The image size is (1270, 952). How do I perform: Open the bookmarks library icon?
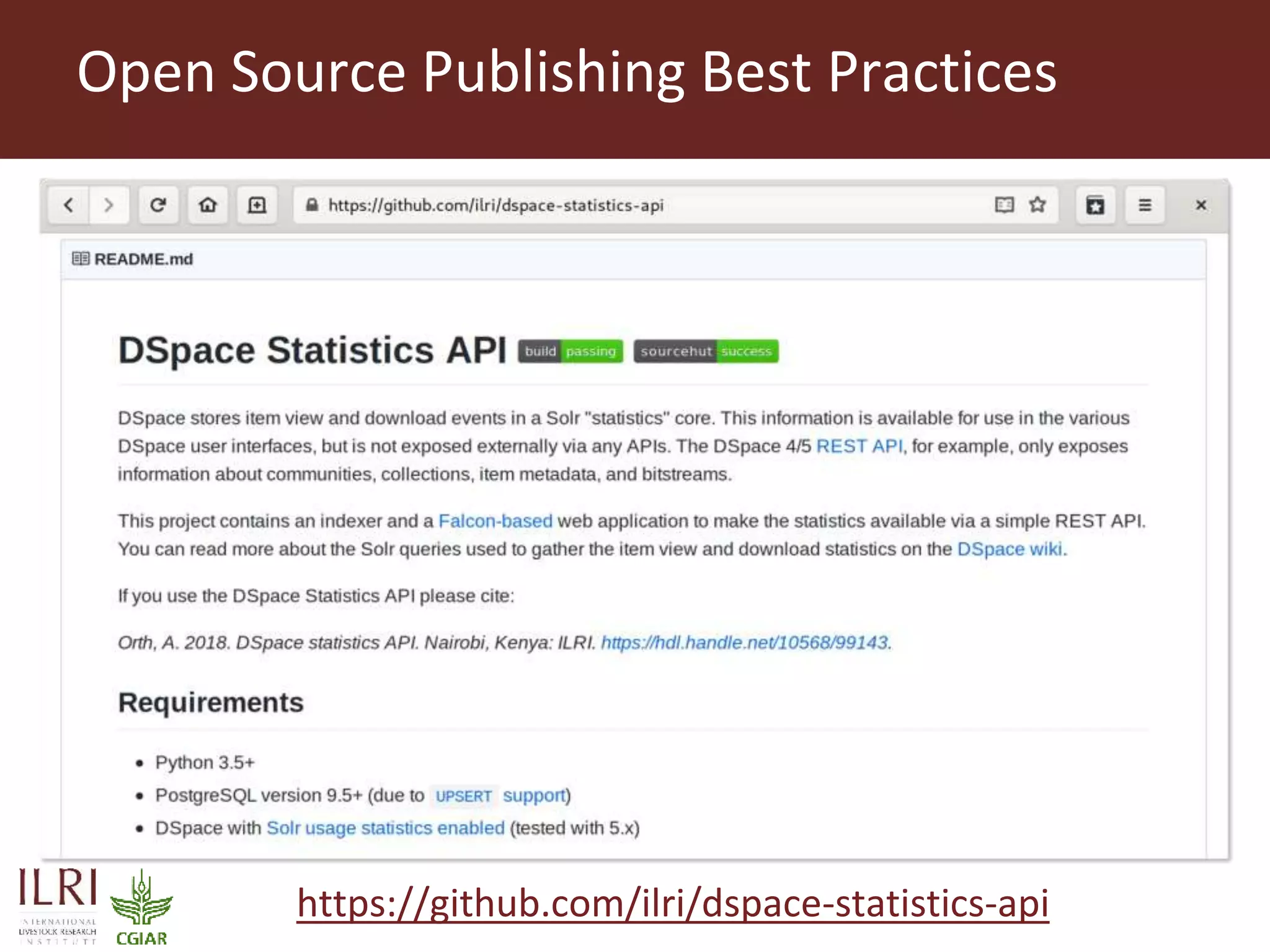click(1095, 205)
